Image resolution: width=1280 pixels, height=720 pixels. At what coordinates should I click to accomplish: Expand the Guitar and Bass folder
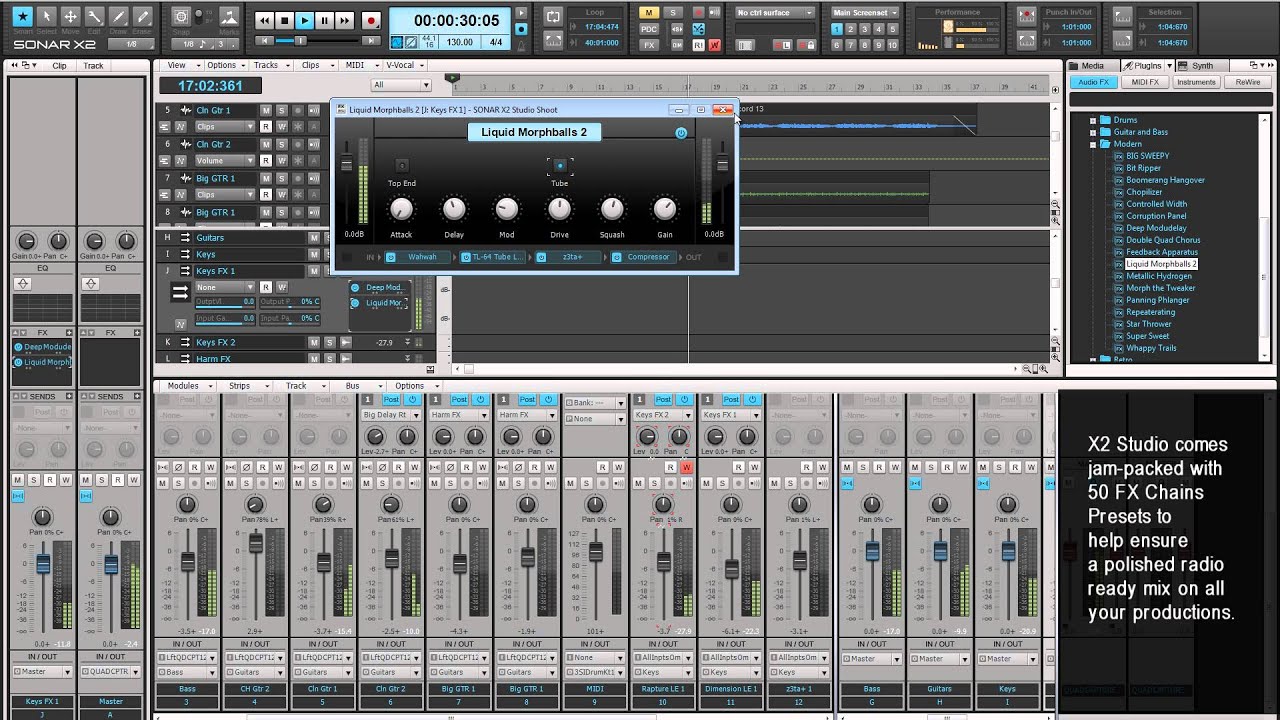[x=1093, y=132]
